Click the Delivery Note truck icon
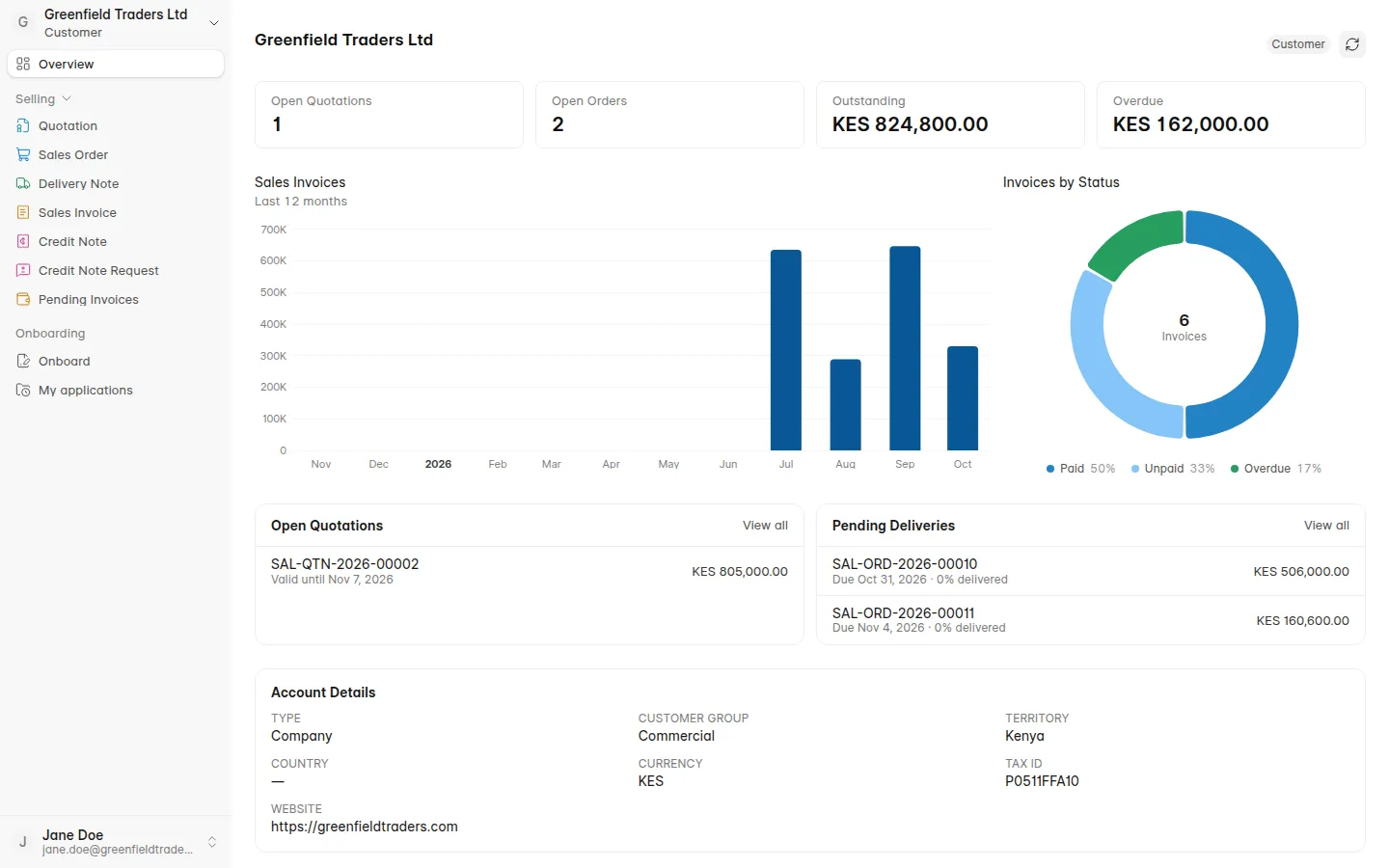This screenshot has width=1389, height=868. point(23,183)
